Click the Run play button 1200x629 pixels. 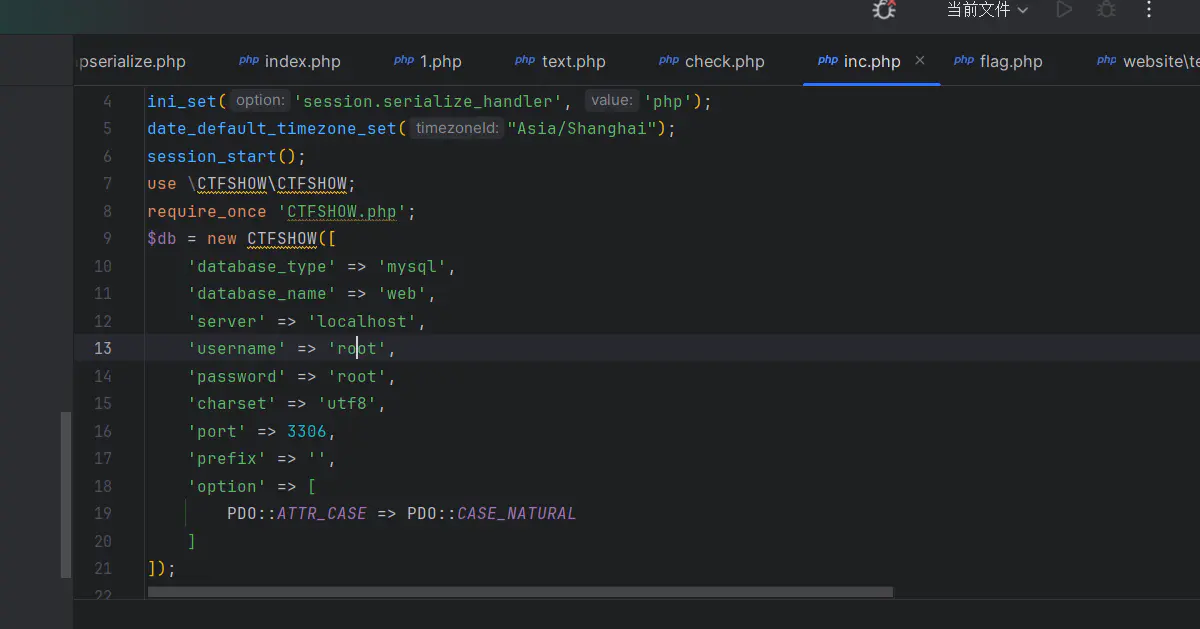pyautogui.click(x=1064, y=10)
